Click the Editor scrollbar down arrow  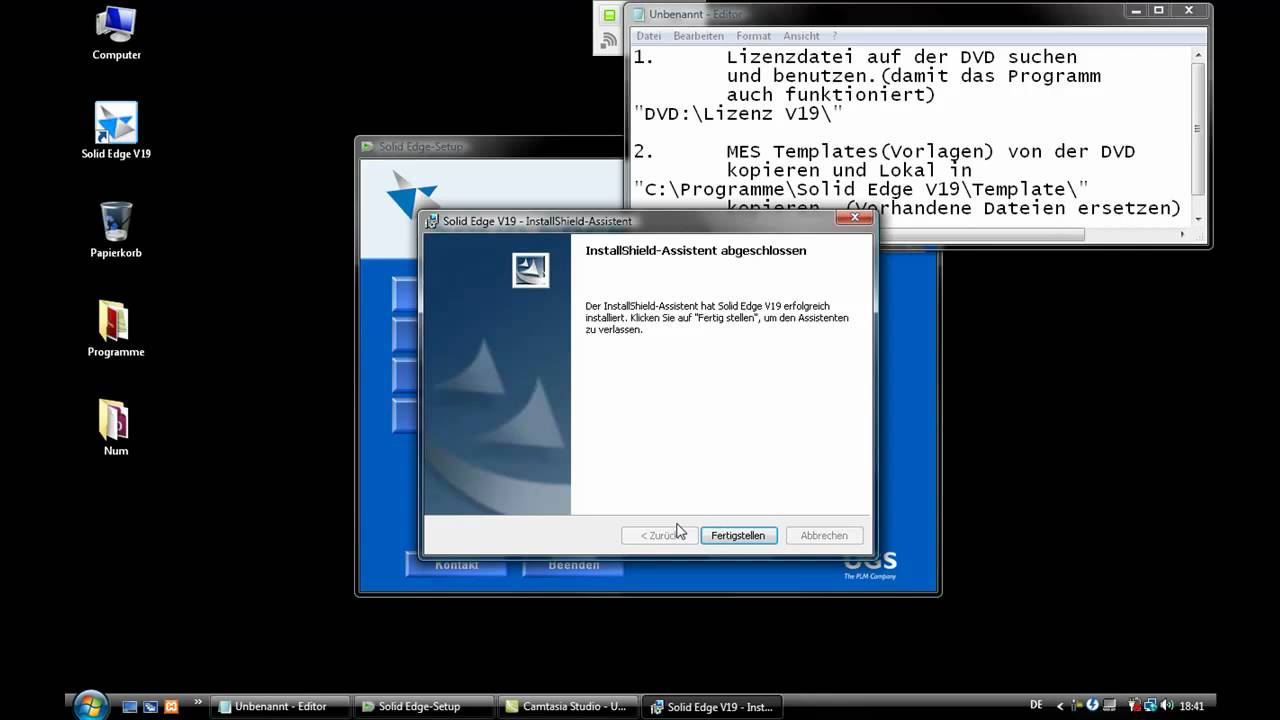click(x=1197, y=219)
